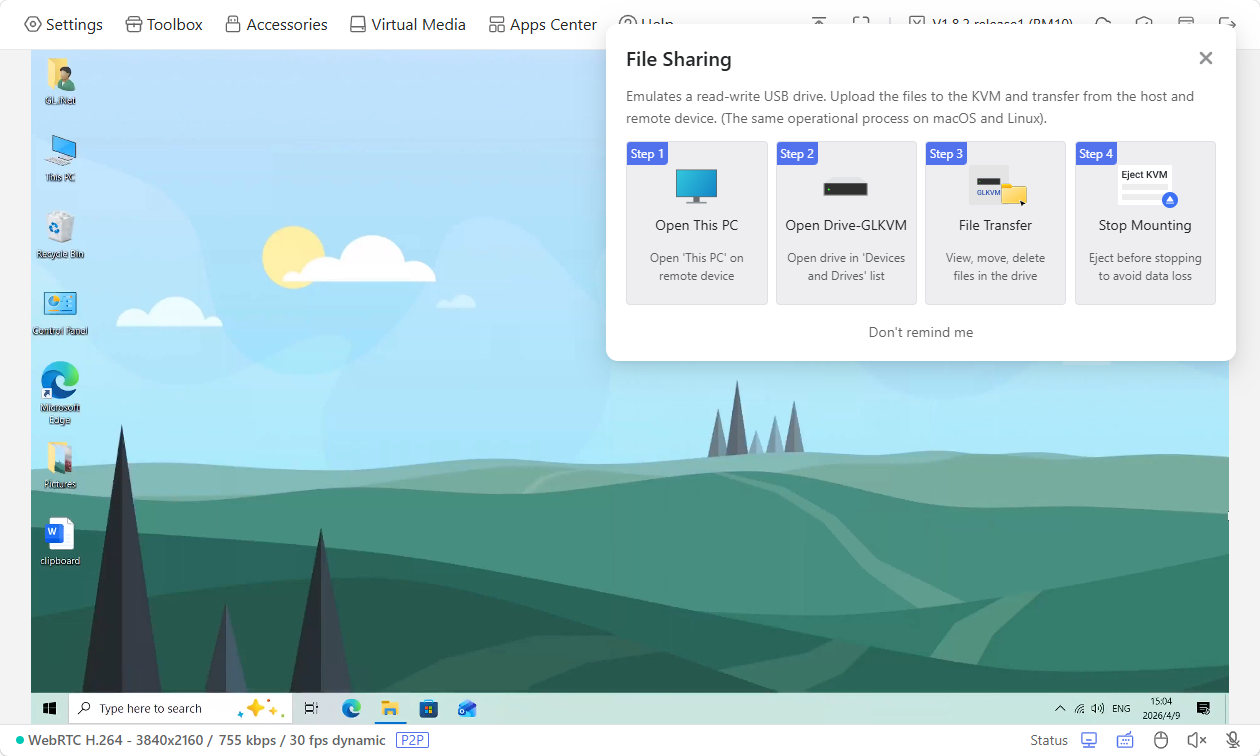Click the screenshot upload icon in top toolbar
The width and height of the screenshot is (1260, 756).
[818, 21]
